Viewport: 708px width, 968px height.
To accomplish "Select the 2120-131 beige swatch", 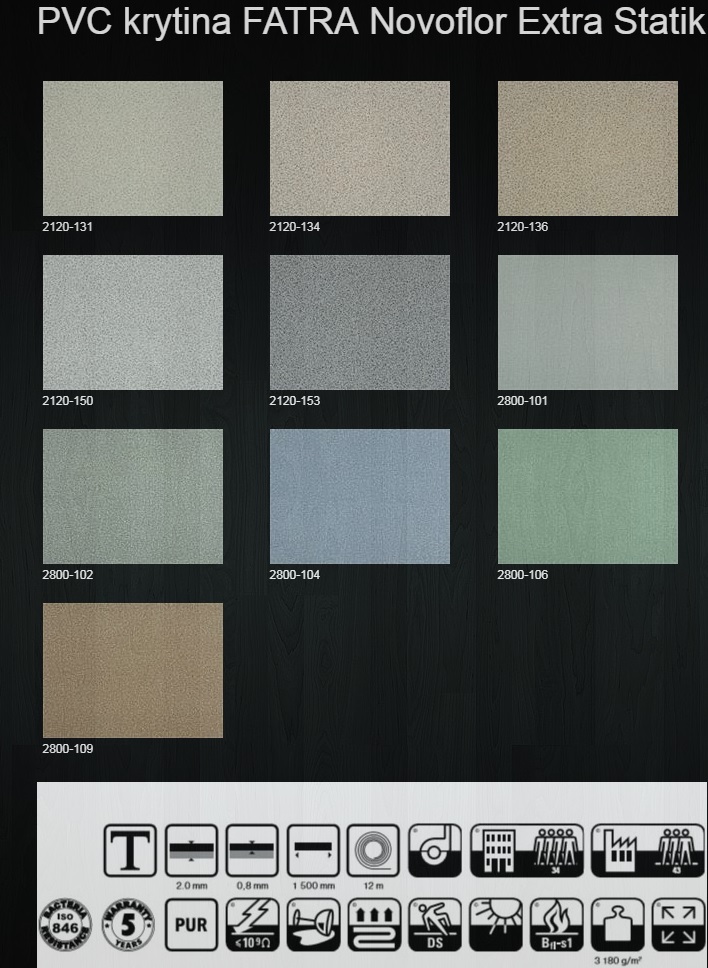I will click(x=133, y=148).
